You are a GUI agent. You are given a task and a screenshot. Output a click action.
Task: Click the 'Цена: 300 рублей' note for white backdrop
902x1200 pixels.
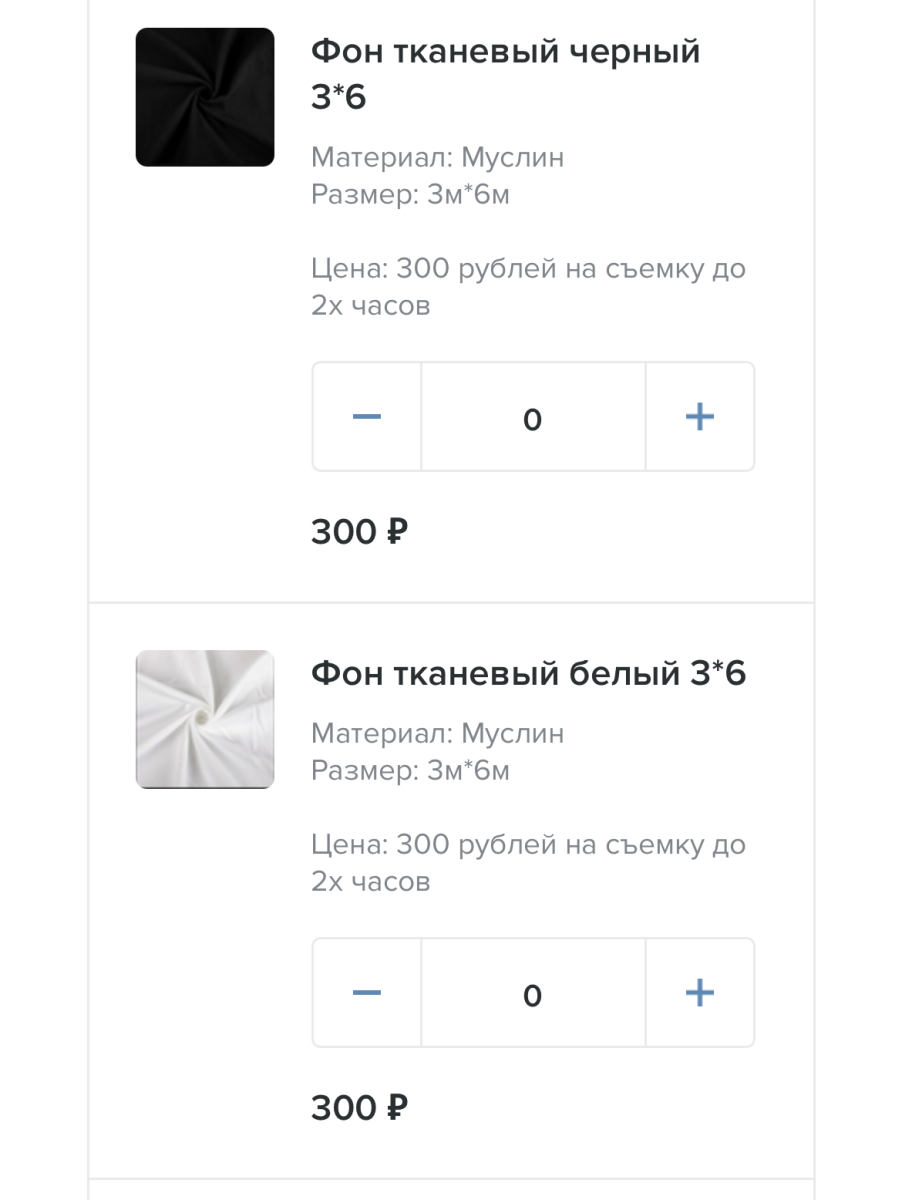pos(529,863)
